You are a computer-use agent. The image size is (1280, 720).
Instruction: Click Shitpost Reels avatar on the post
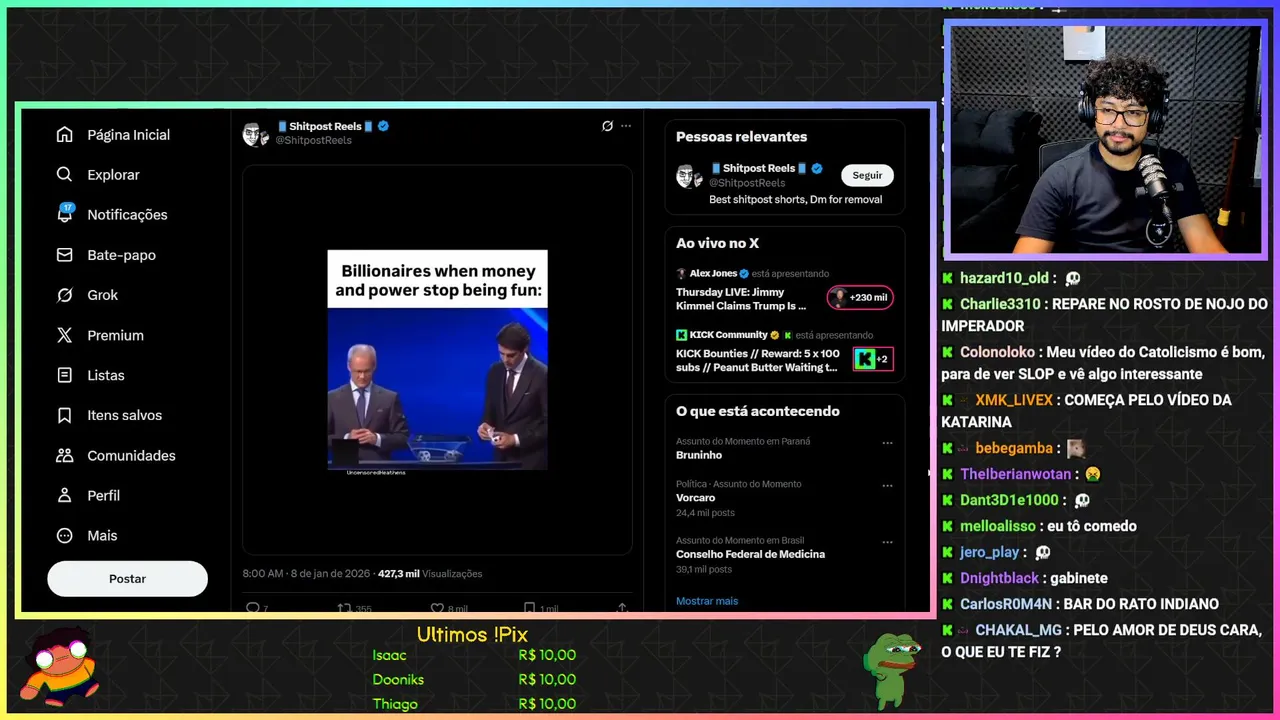pyautogui.click(x=256, y=134)
